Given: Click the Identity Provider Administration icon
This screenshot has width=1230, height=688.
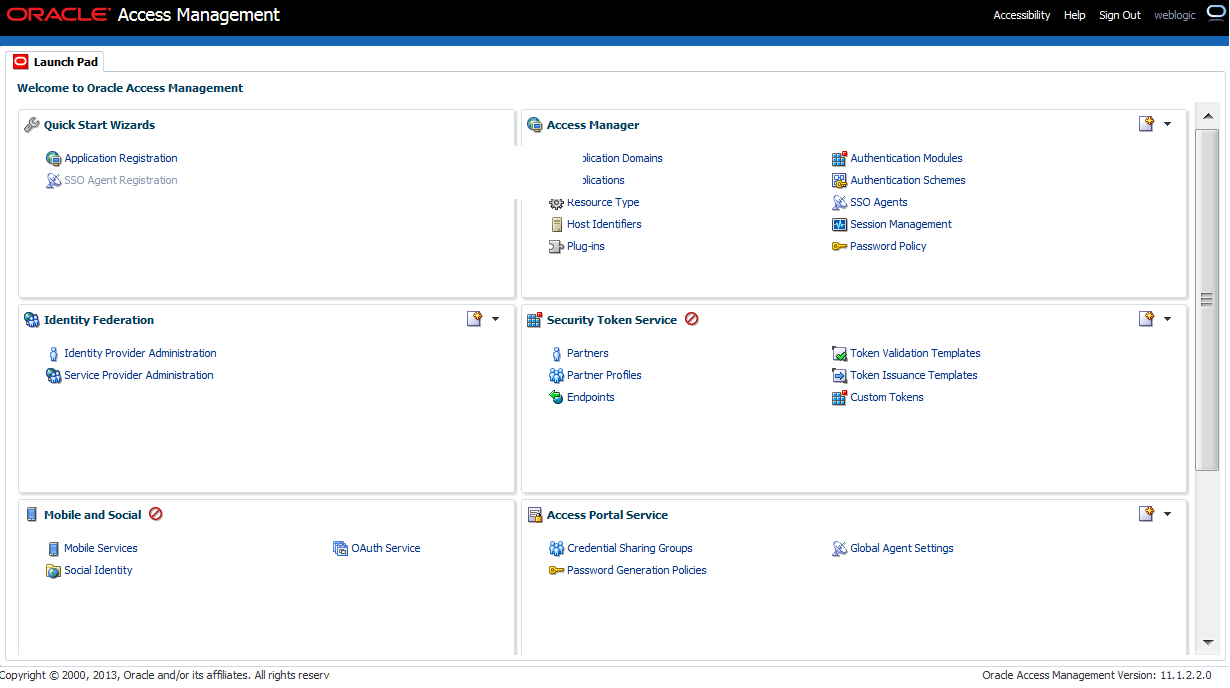Looking at the screenshot, I should (x=54, y=354).
